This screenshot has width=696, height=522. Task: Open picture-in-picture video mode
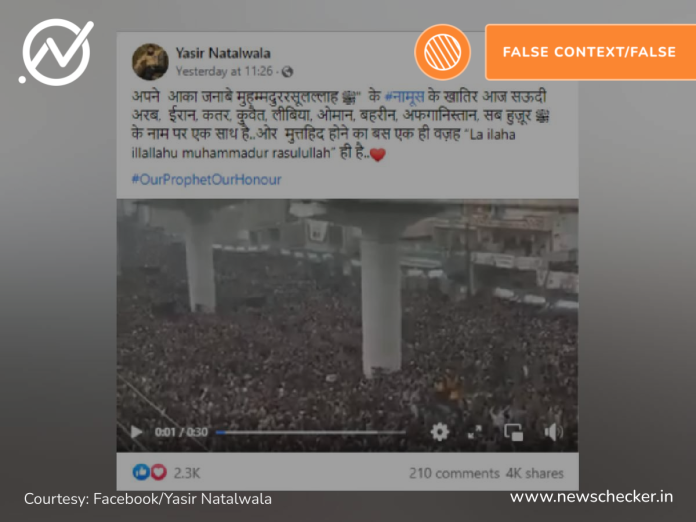(514, 432)
